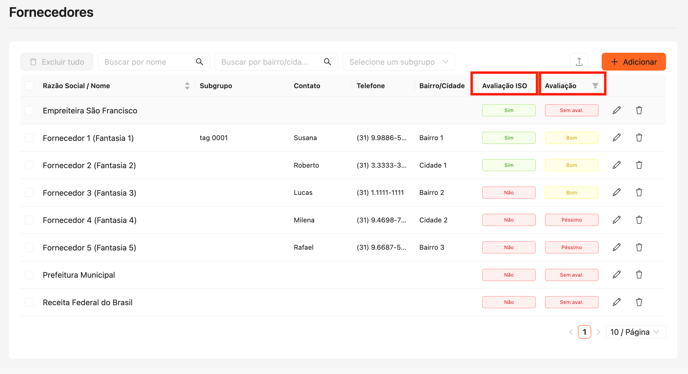This screenshot has height=374, width=688.
Task: Open the Avaliação column filter icon
Action: [595, 86]
